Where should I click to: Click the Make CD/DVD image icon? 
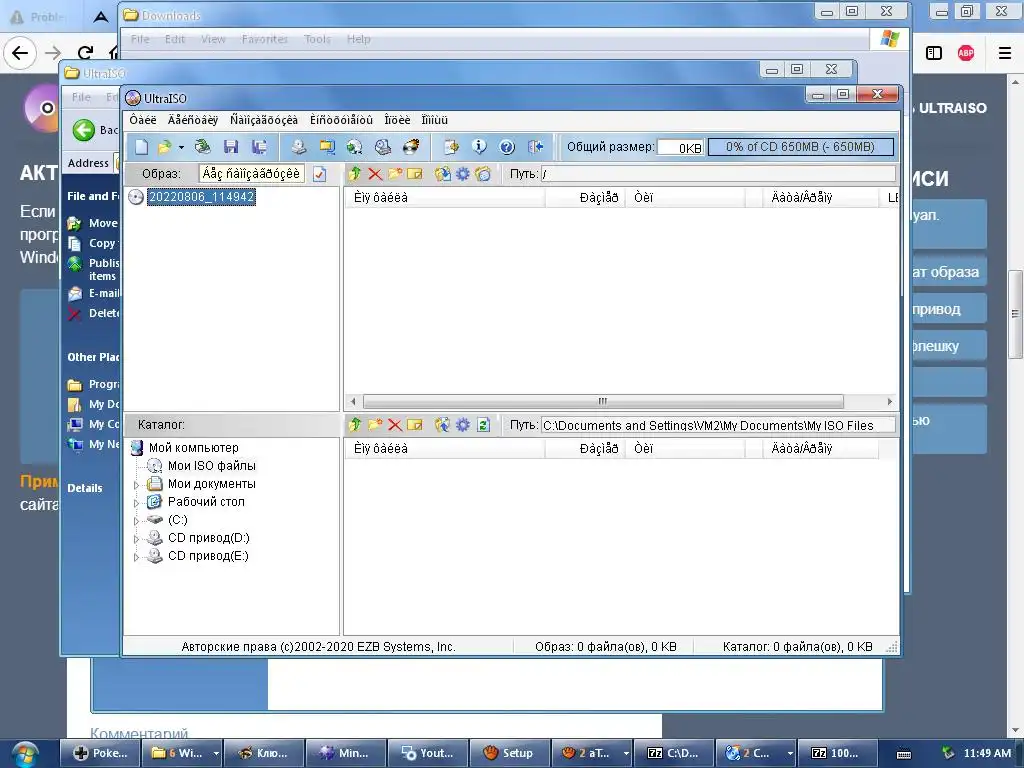click(x=298, y=147)
